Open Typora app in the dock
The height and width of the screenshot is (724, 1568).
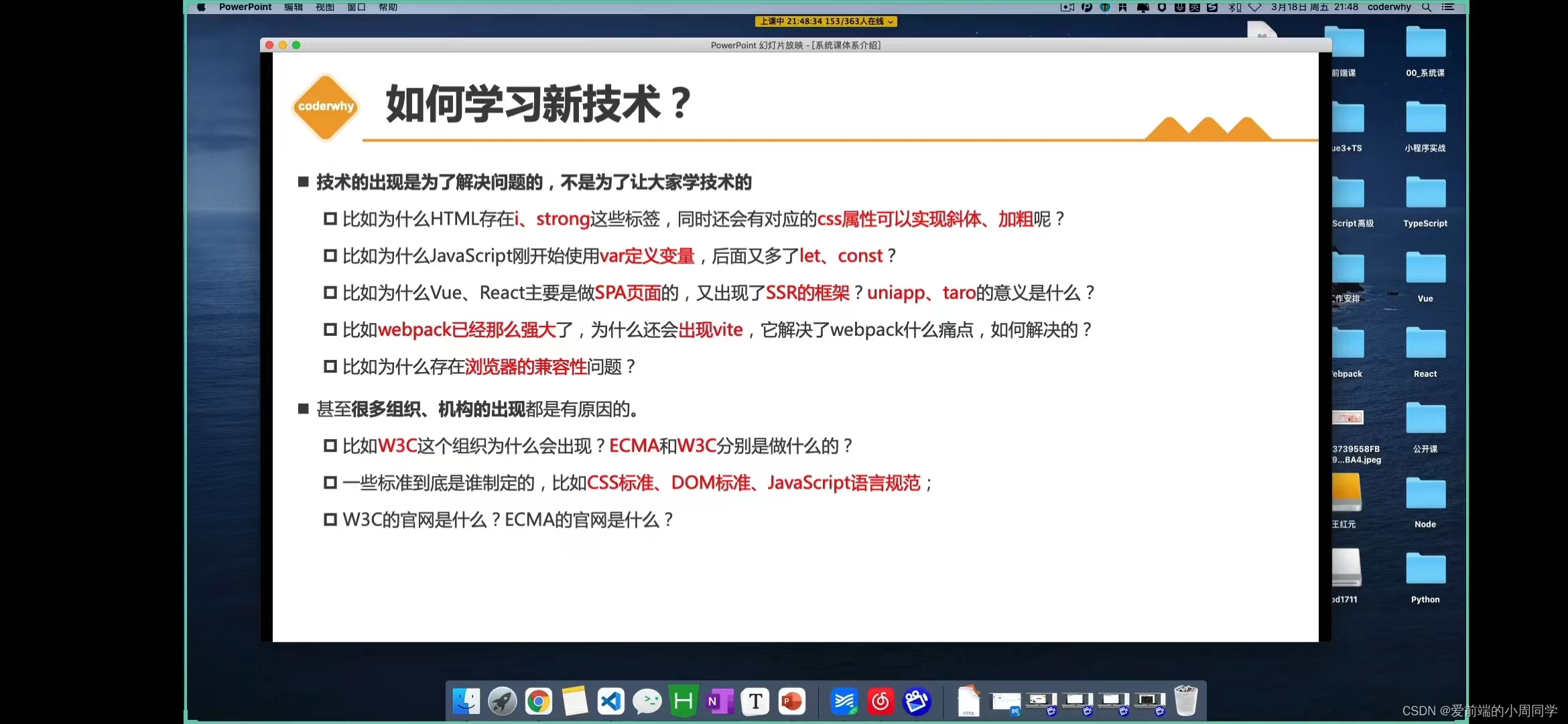(755, 702)
